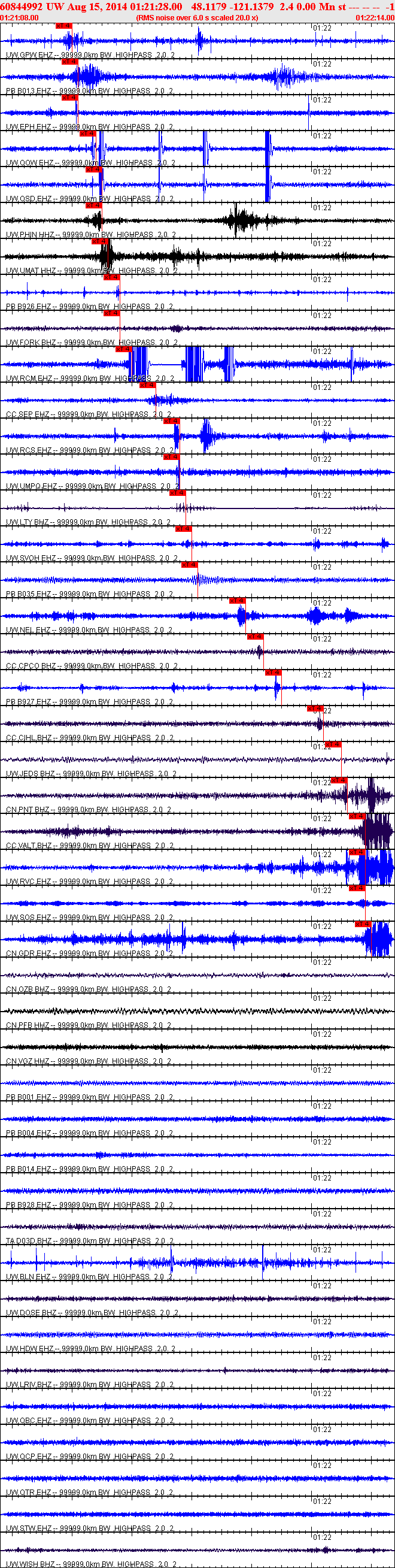Select the red pick flag on the CN.GDR trace
The width and height of the screenshot is (395, 1568).
click(363, 924)
